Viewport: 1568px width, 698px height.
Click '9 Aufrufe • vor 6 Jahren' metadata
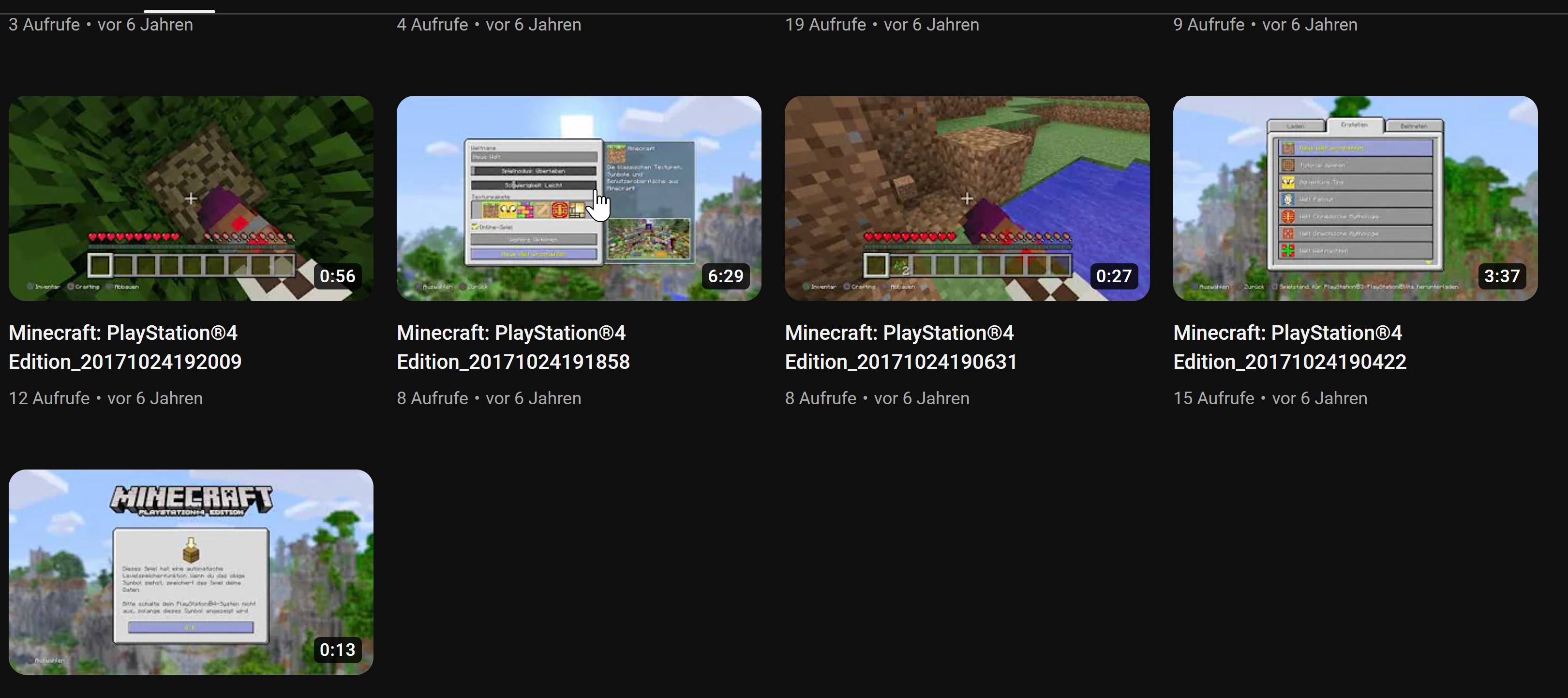[x=1265, y=25]
